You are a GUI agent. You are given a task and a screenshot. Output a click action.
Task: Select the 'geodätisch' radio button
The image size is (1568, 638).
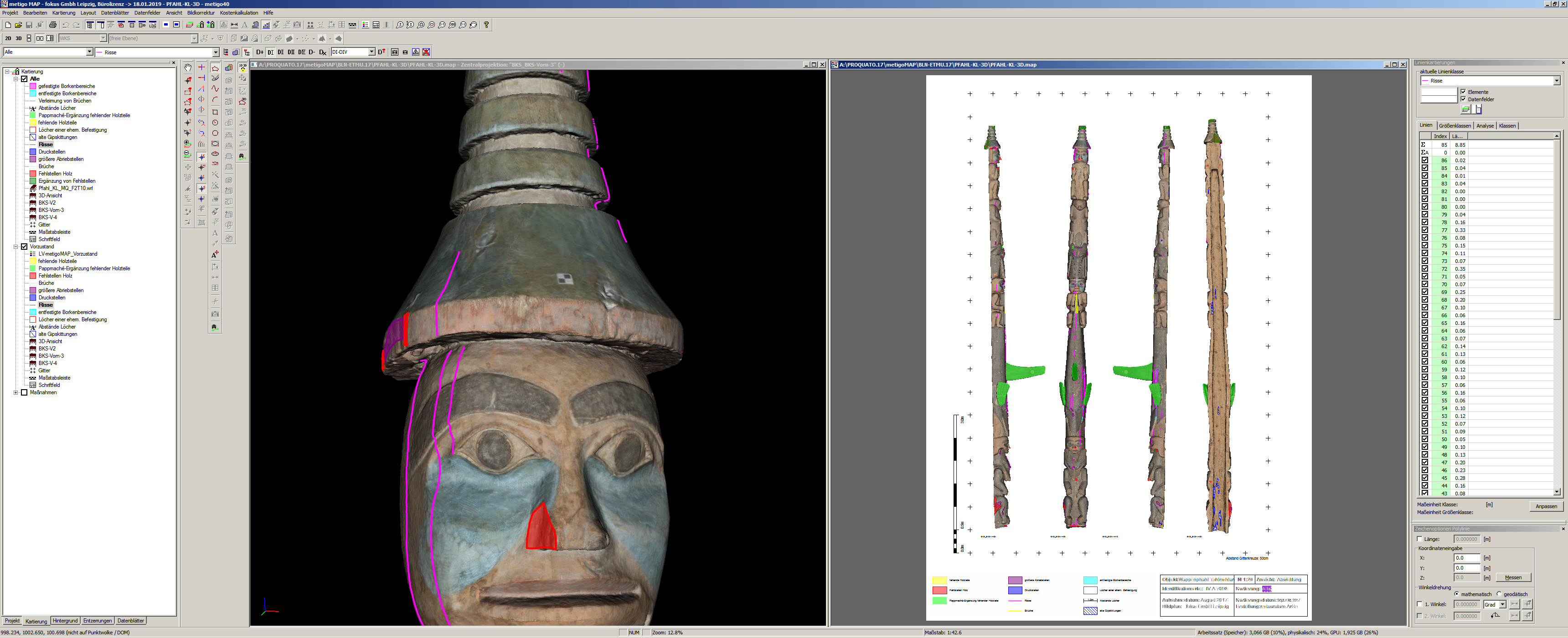tap(1499, 594)
